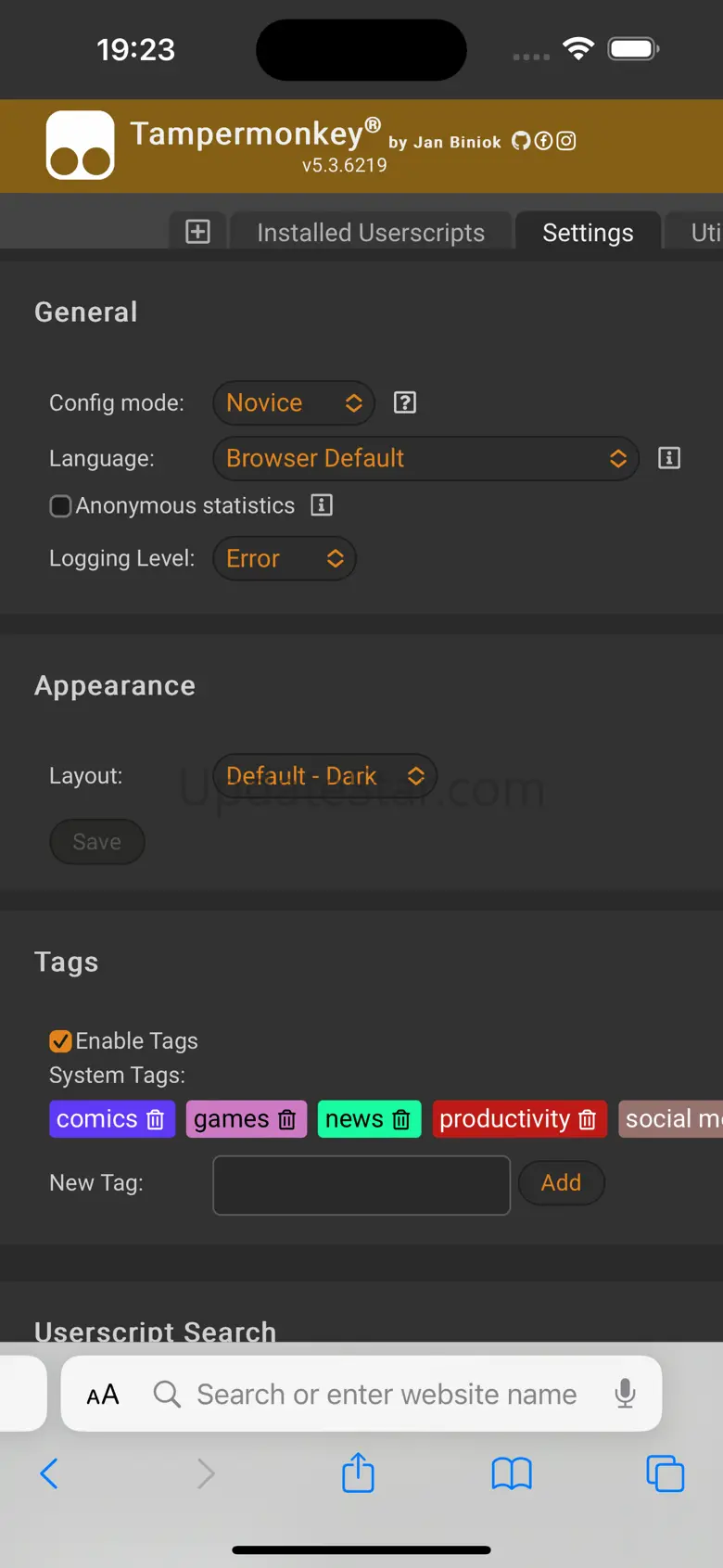
Task: Tap the Safari share icon
Action: [358, 1472]
